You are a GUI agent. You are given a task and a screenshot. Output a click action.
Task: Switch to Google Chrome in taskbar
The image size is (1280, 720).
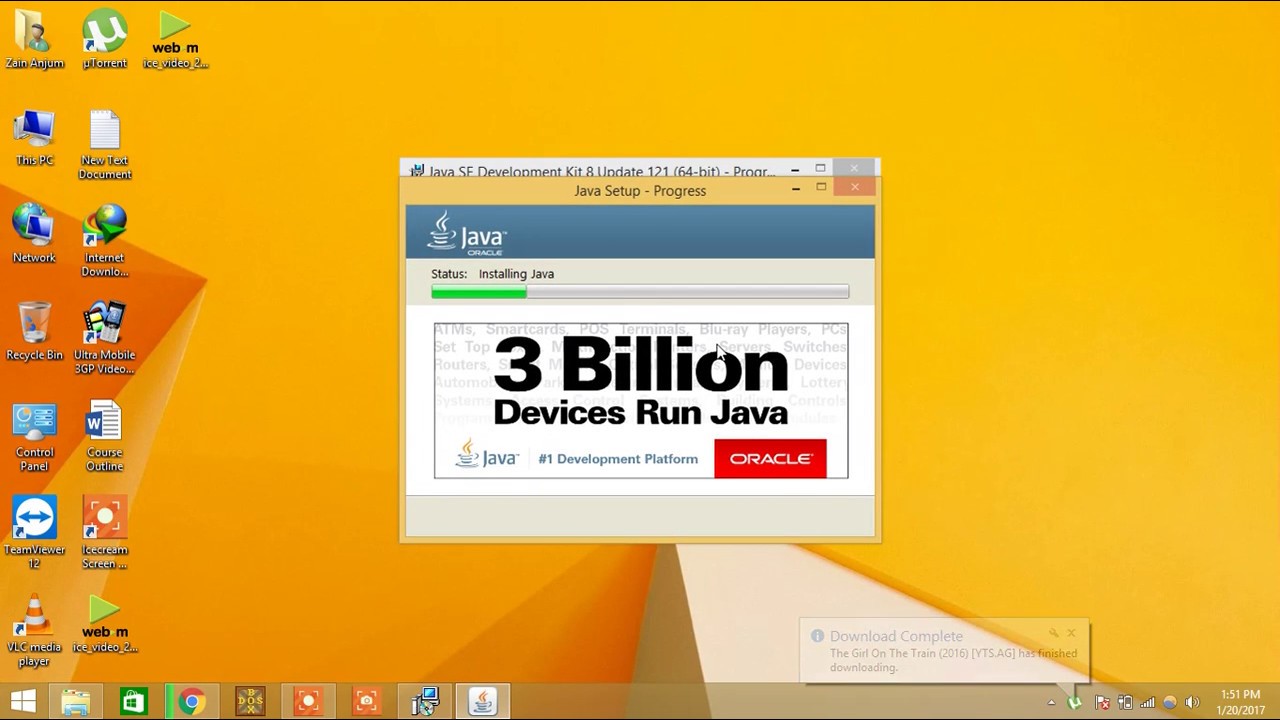click(191, 701)
